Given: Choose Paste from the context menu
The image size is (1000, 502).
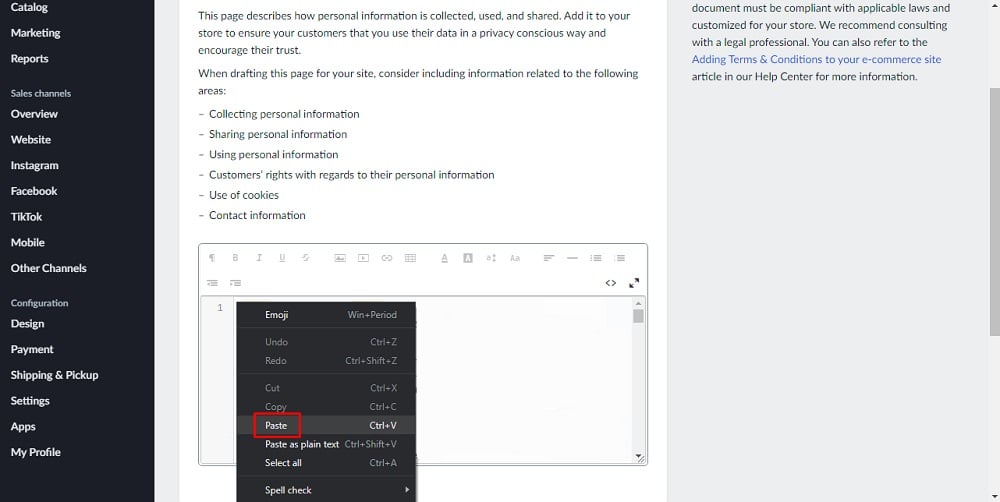Looking at the screenshot, I should pyautogui.click(x=326, y=425).
